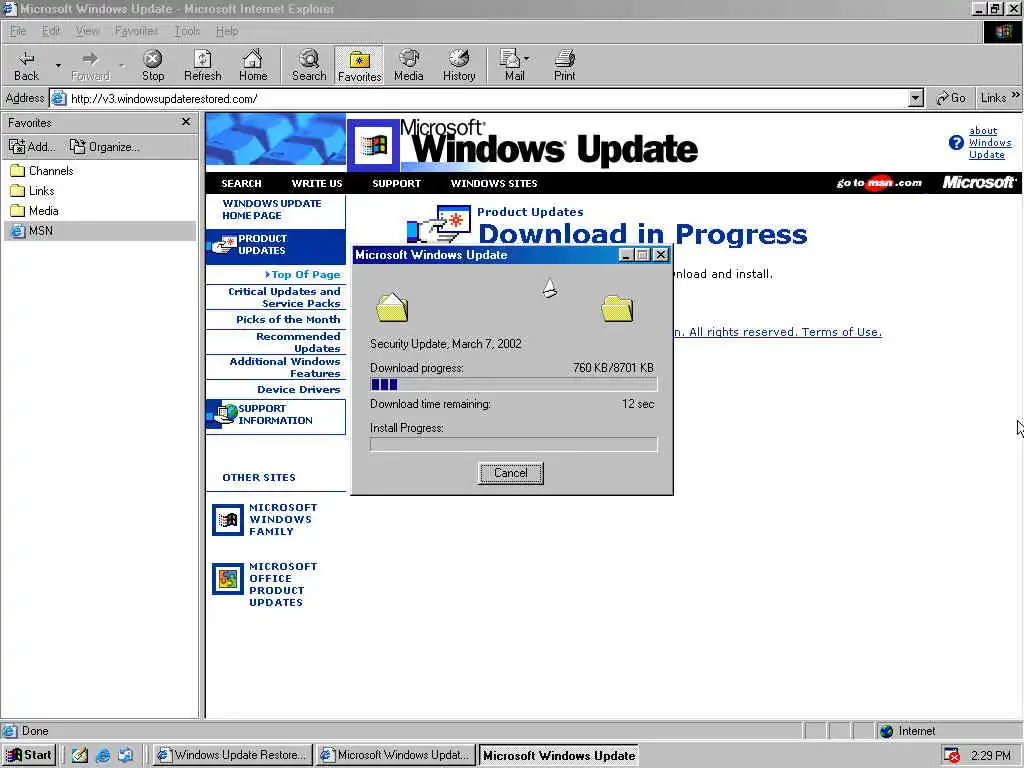Print the page using Print icon
The height and width of the screenshot is (768, 1024).
pyautogui.click(x=564, y=65)
